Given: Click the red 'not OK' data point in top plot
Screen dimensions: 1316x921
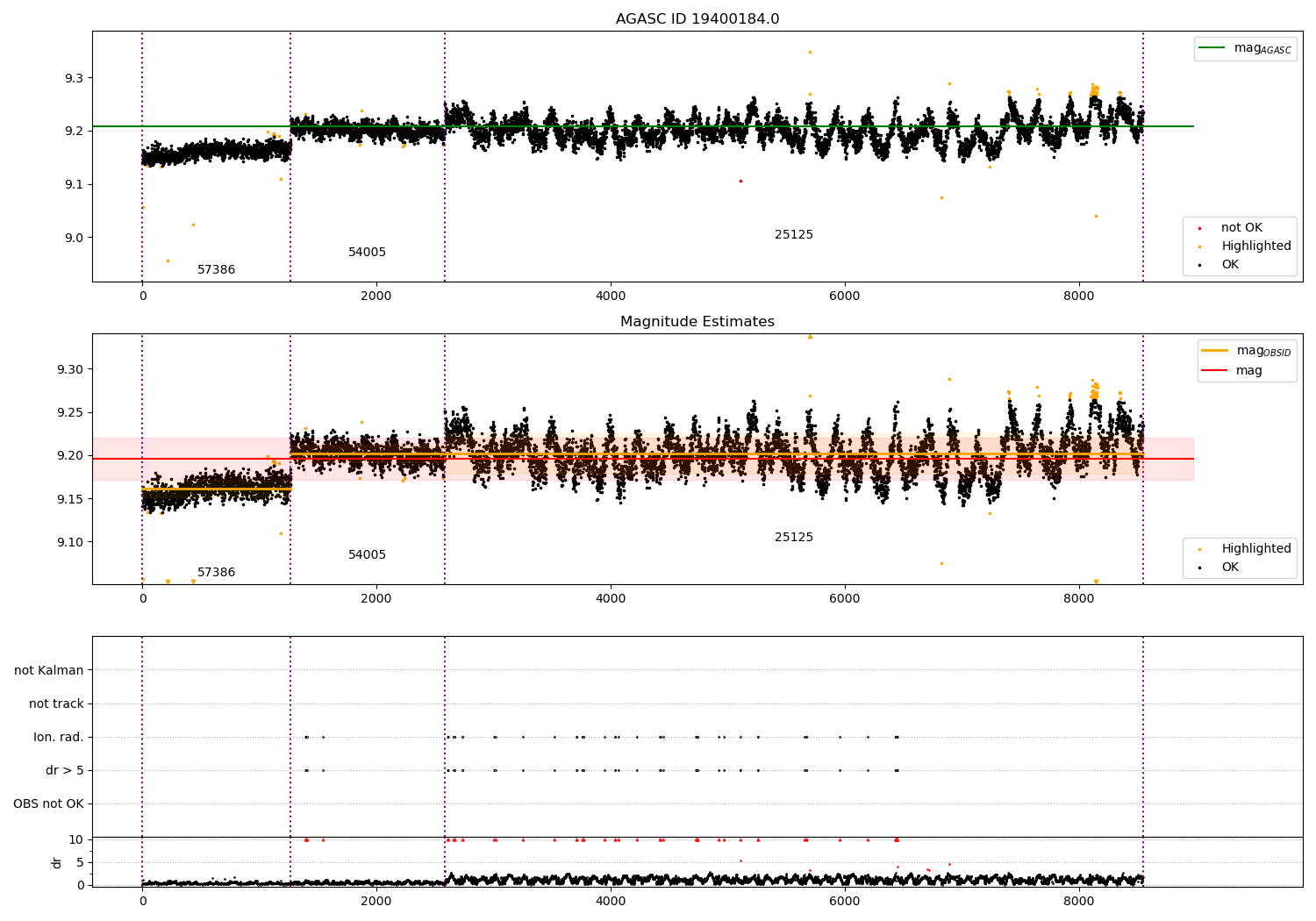Looking at the screenshot, I should 740,181.
